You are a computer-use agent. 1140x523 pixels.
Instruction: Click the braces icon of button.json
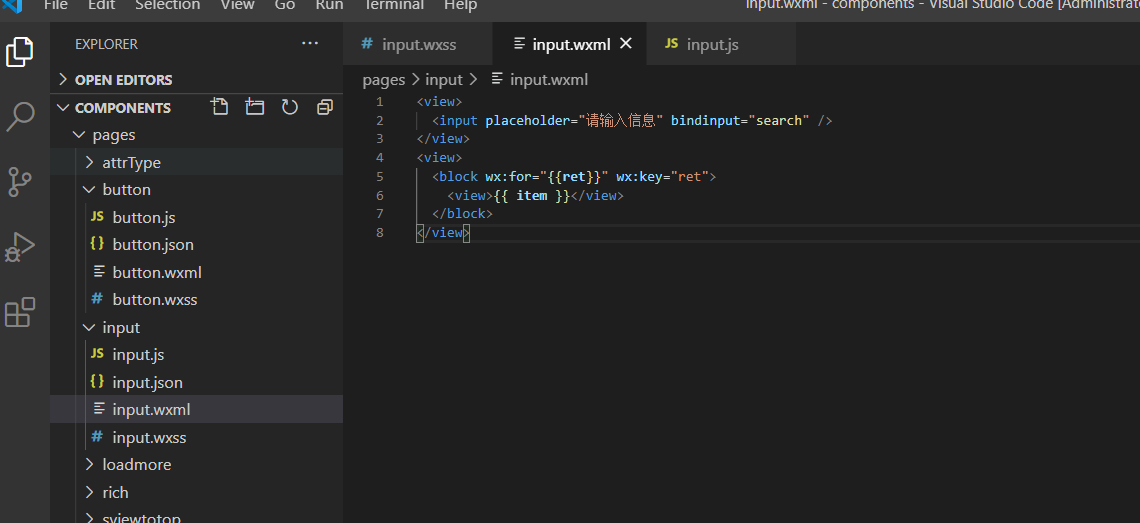[x=97, y=244]
